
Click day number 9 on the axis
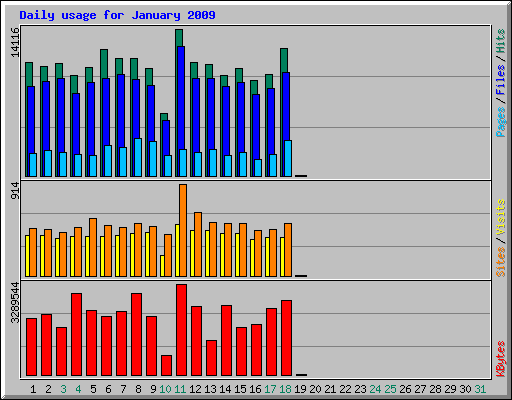tap(153, 389)
